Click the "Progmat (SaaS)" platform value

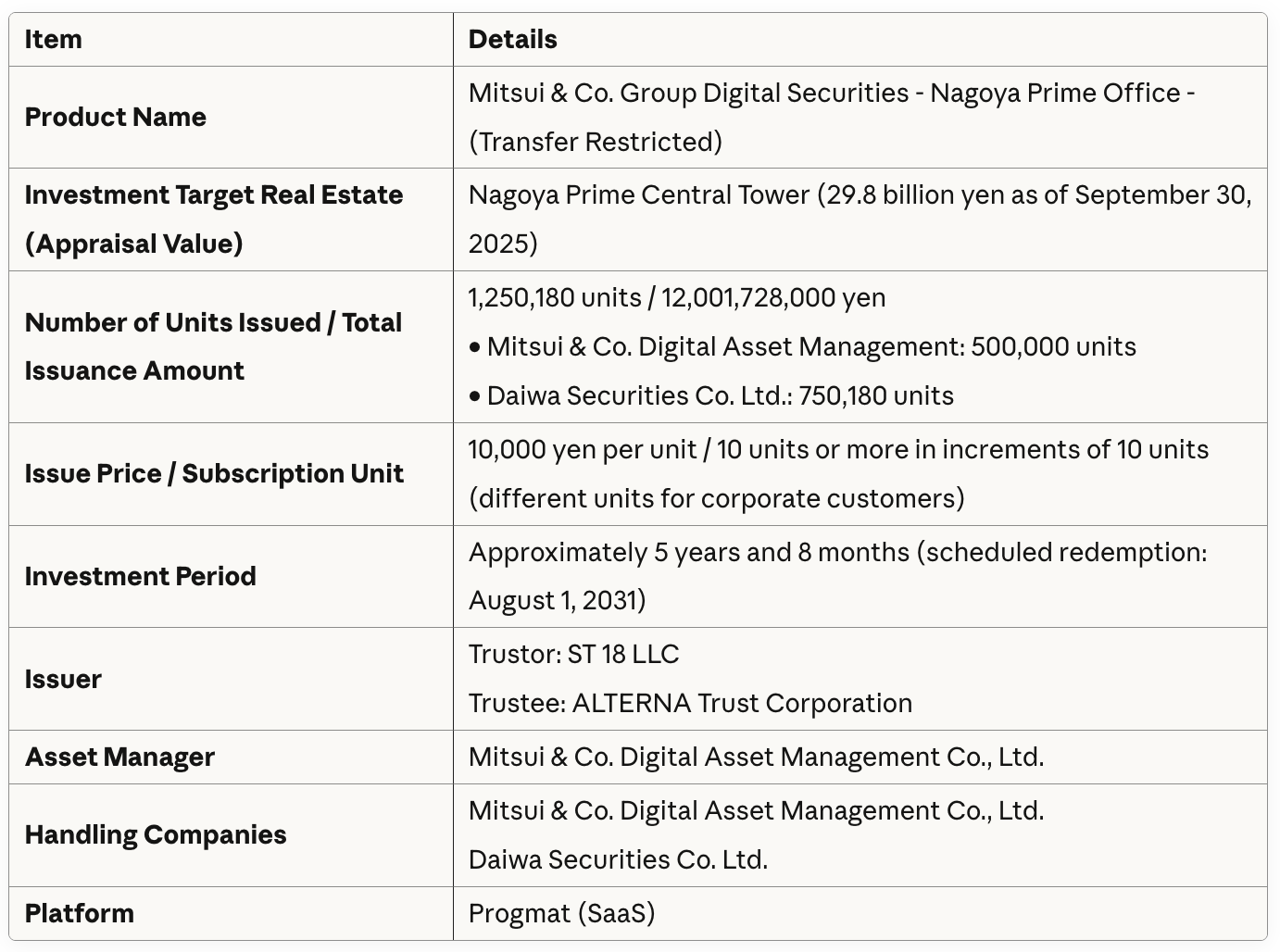(561, 914)
